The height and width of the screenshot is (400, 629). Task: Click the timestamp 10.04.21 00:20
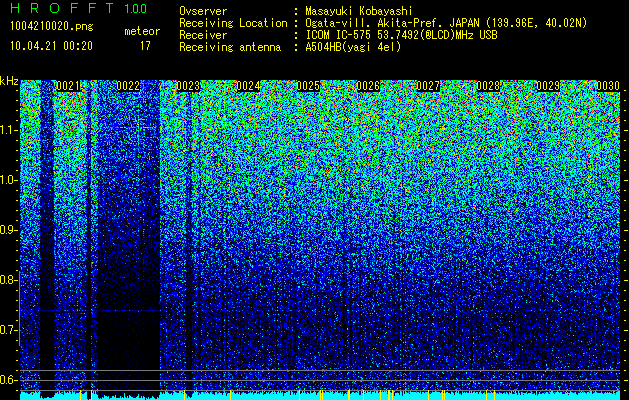tap(51, 46)
